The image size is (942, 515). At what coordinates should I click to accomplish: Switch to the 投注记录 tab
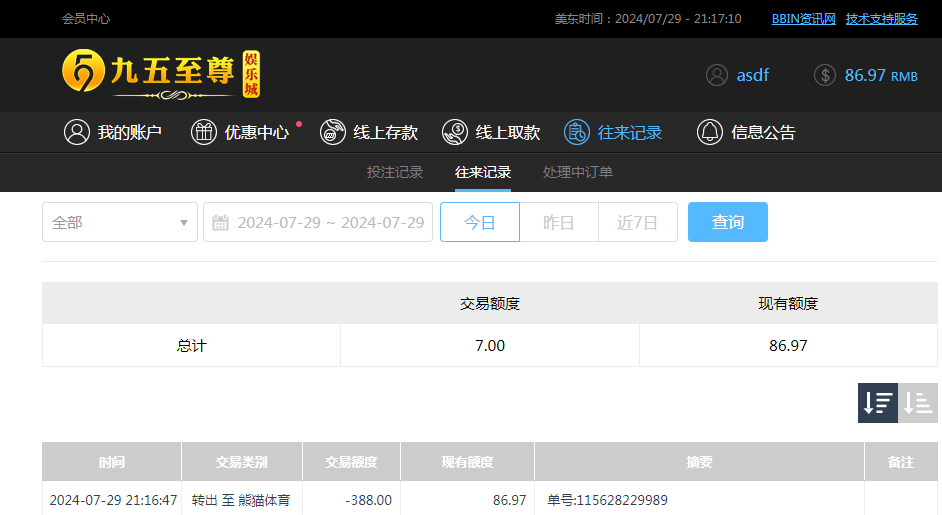coord(395,172)
